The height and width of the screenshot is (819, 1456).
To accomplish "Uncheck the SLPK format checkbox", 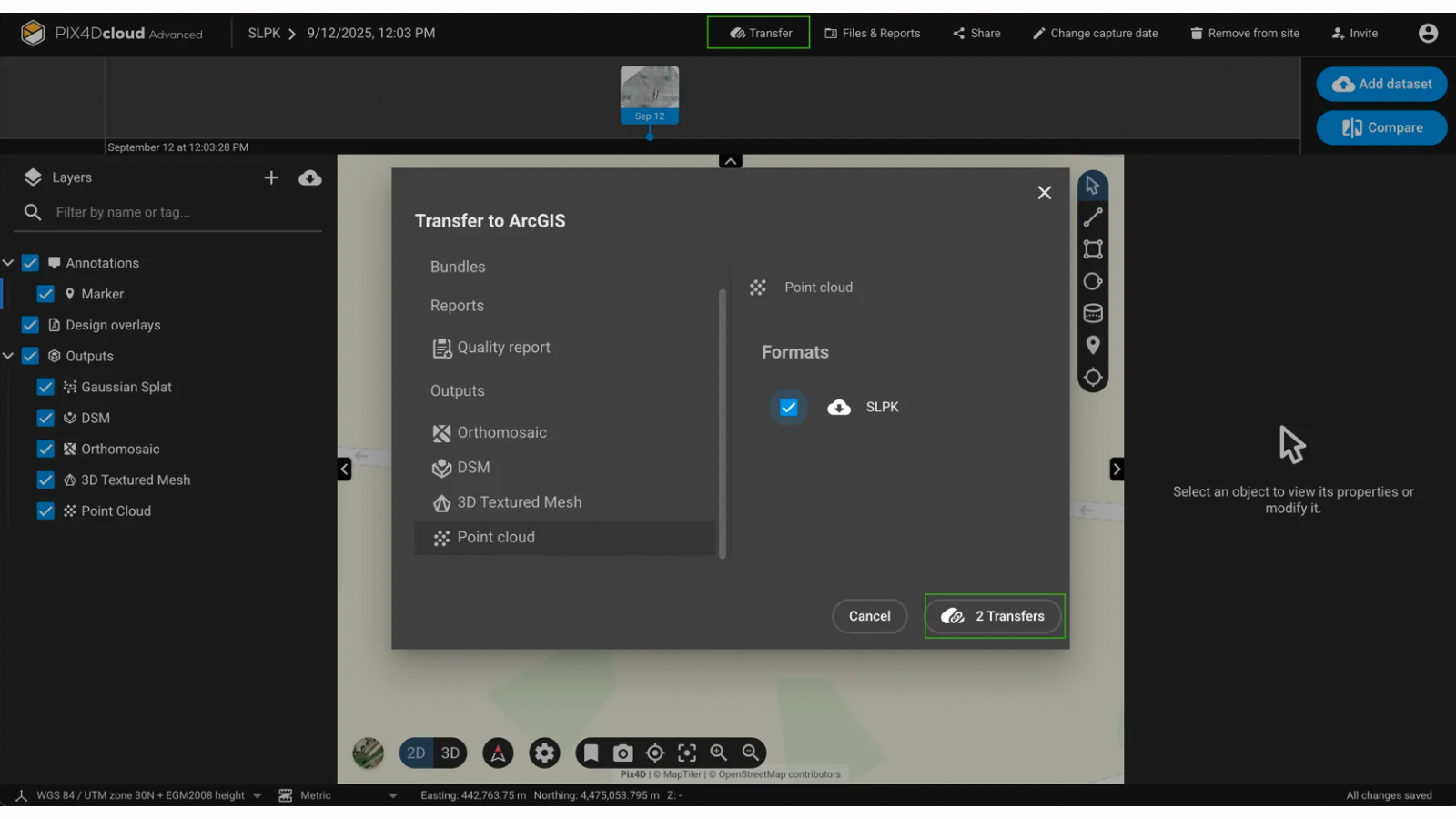I will pyautogui.click(x=789, y=407).
